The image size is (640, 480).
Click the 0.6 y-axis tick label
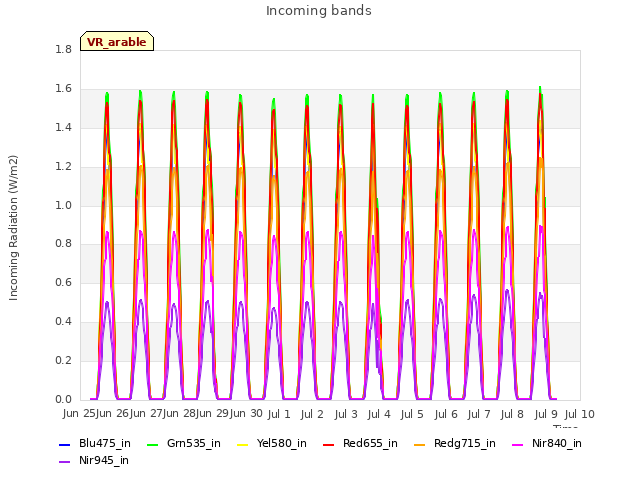(63, 282)
